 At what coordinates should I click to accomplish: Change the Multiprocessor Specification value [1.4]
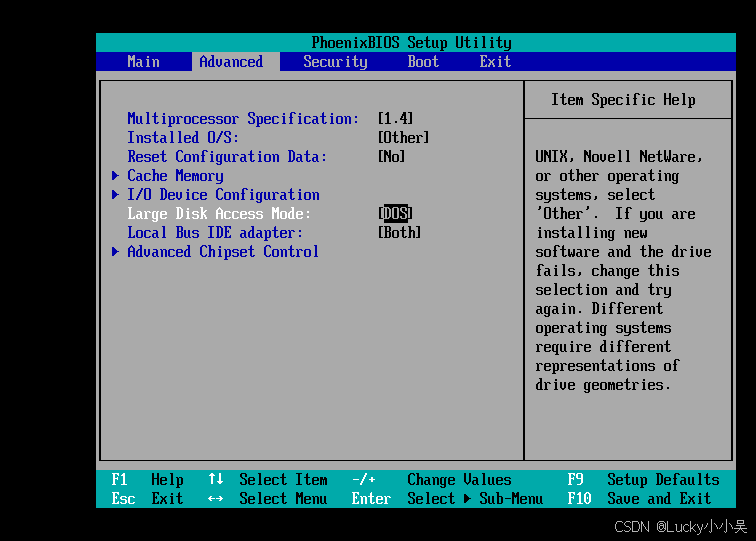click(395, 119)
